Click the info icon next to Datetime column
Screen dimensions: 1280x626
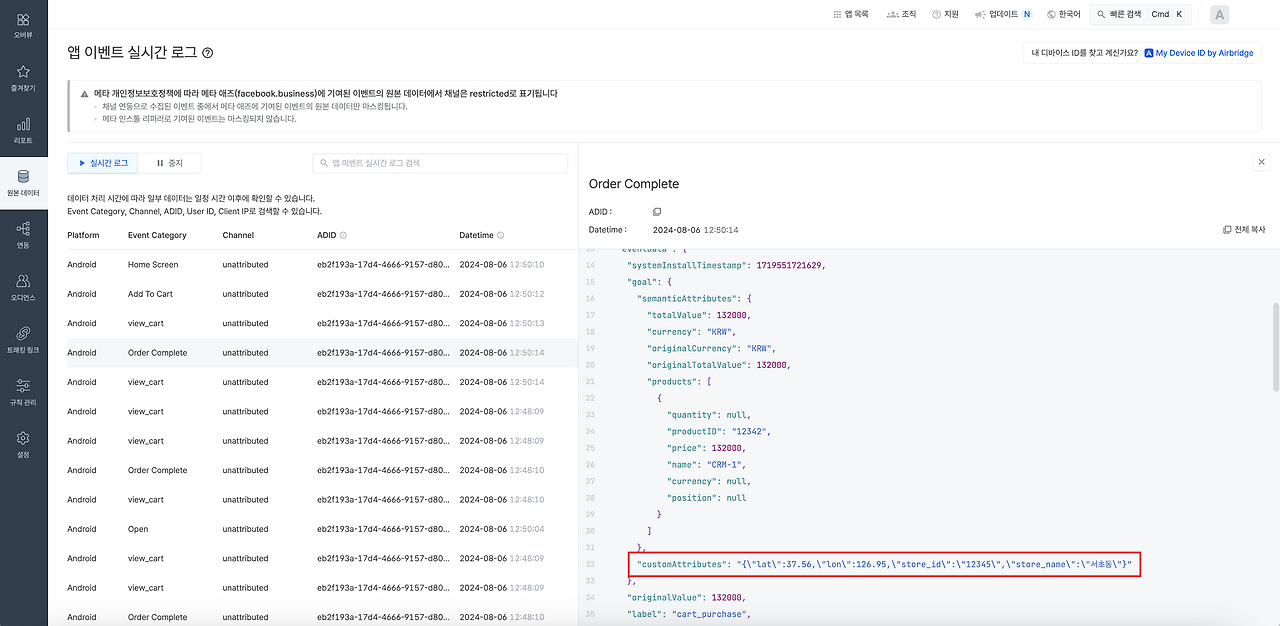501,236
